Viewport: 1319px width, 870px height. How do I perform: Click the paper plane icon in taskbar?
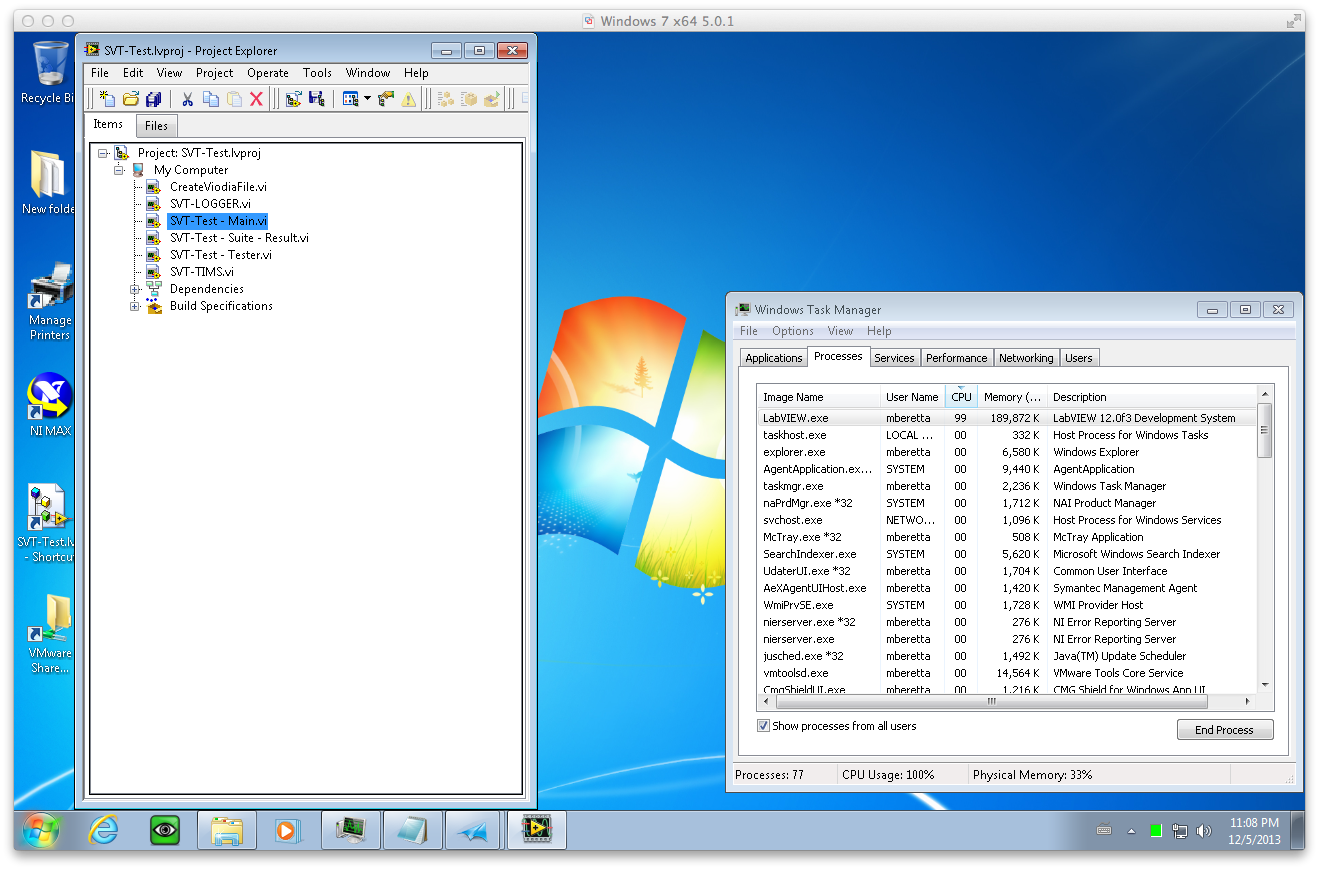[472, 829]
